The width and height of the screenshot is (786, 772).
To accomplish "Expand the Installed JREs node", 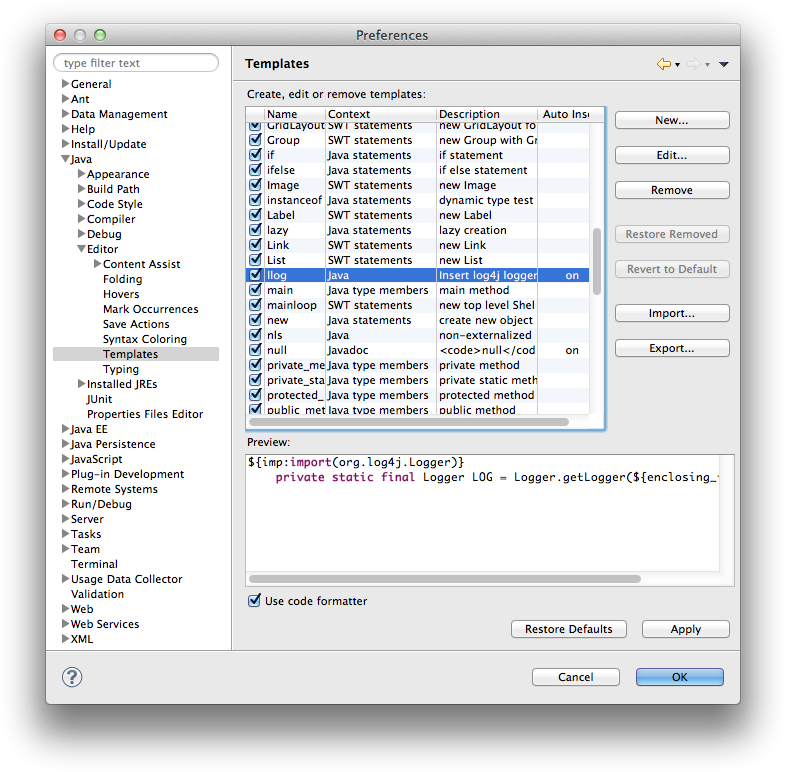I will 81,384.
